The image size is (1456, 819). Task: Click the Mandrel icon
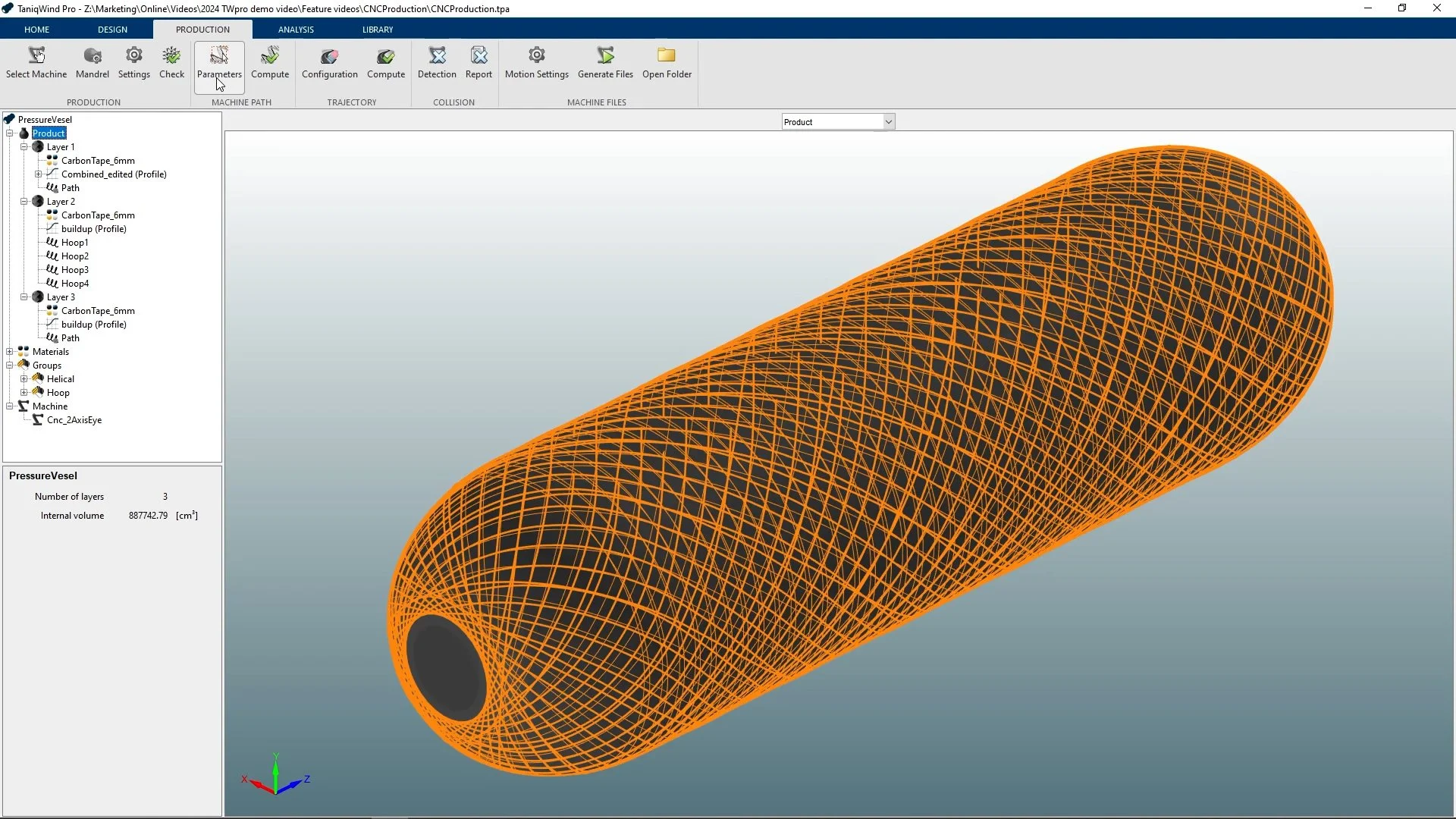click(x=92, y=62)
